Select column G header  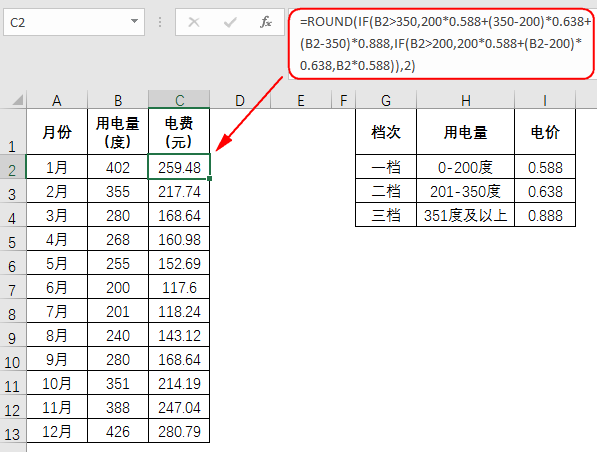[x=386, y=100]
